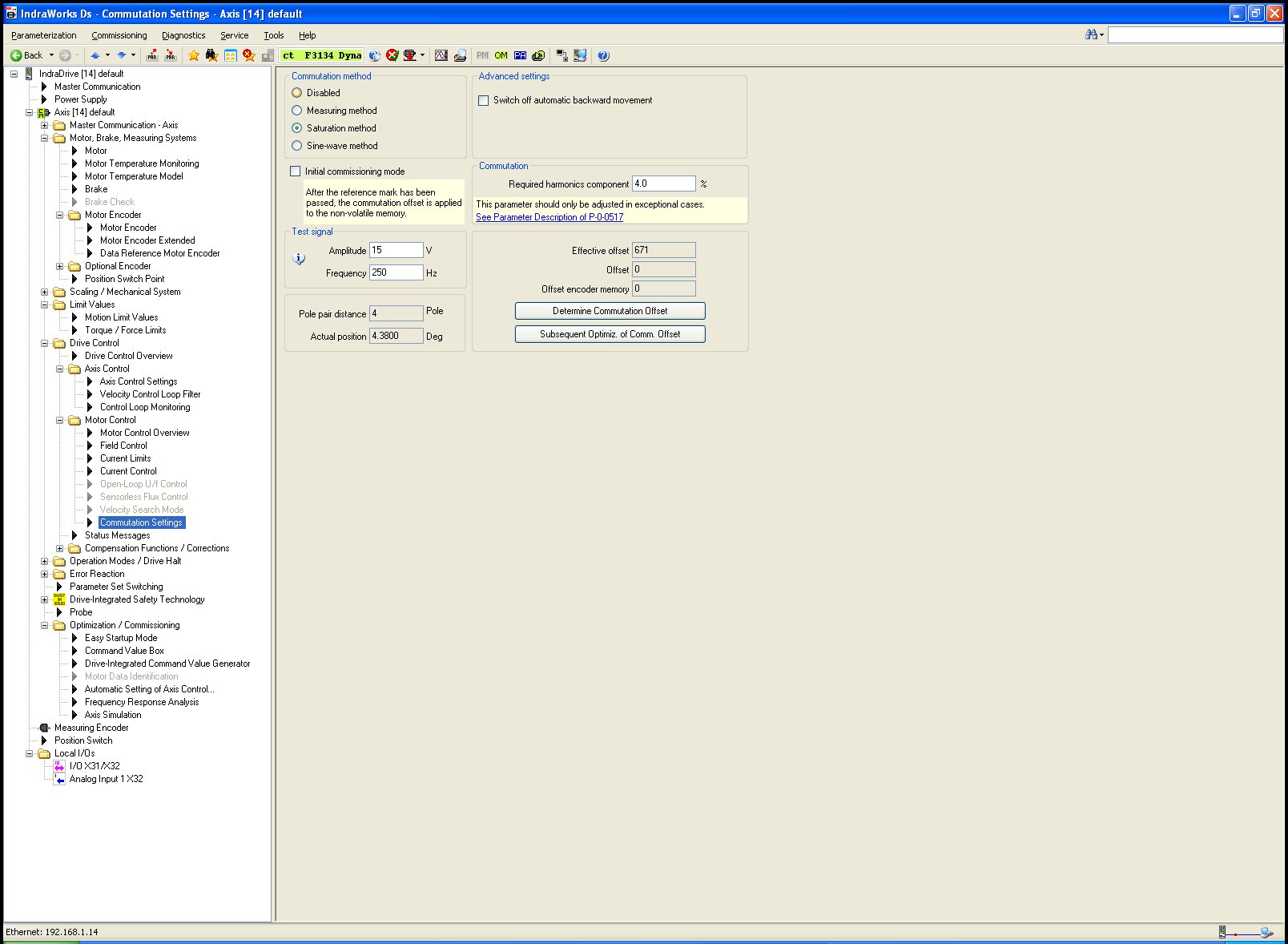Click the PM parameter mode icon
The image size is (1288, 944).
coord(482,55)
